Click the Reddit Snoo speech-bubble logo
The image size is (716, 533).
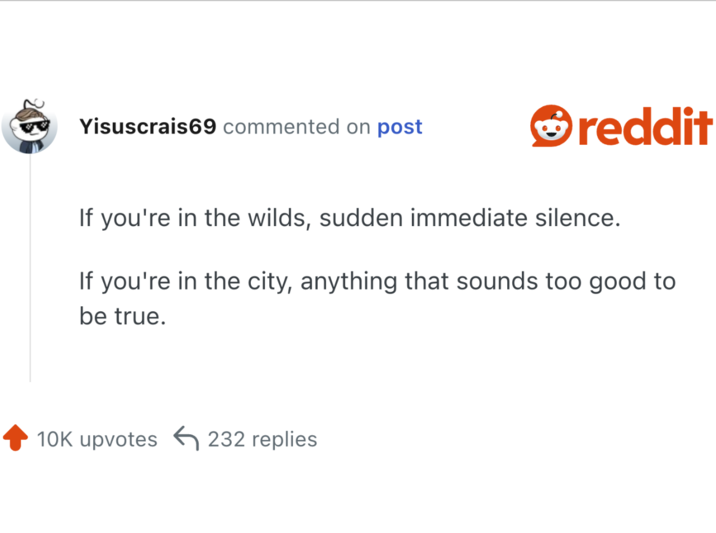coord(552,126)
